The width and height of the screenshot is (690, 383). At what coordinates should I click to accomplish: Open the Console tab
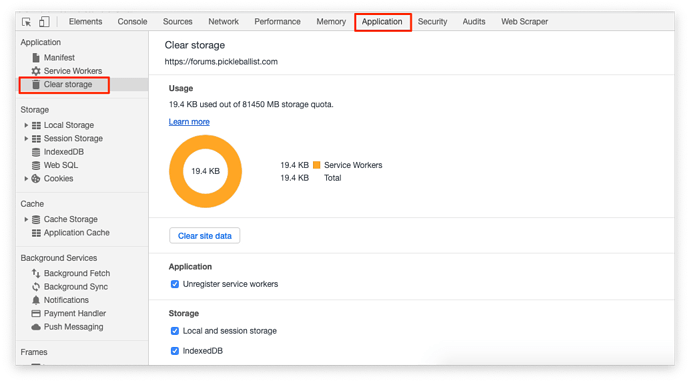[132, 22]
